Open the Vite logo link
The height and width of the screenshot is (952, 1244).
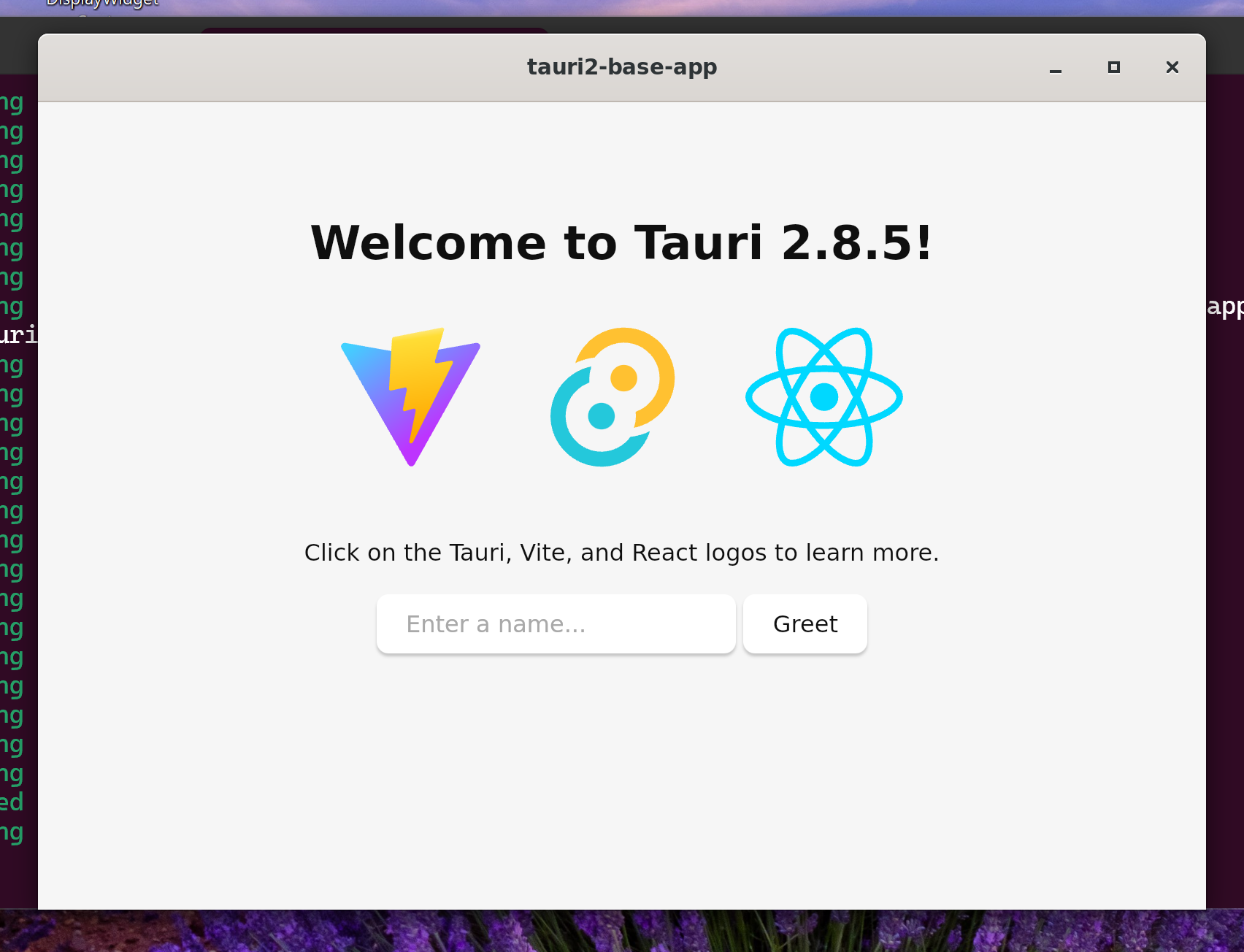pos(411,397)
